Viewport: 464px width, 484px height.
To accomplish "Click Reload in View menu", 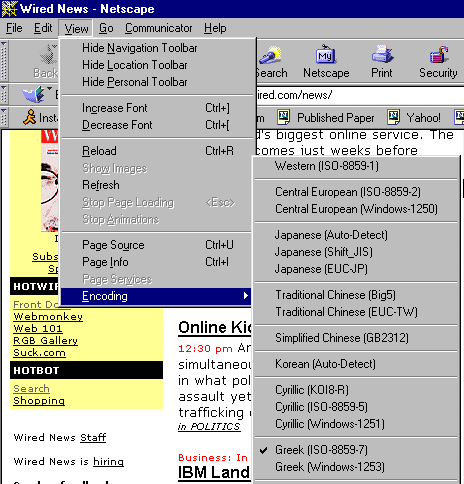I will click(x=156, y=151).
